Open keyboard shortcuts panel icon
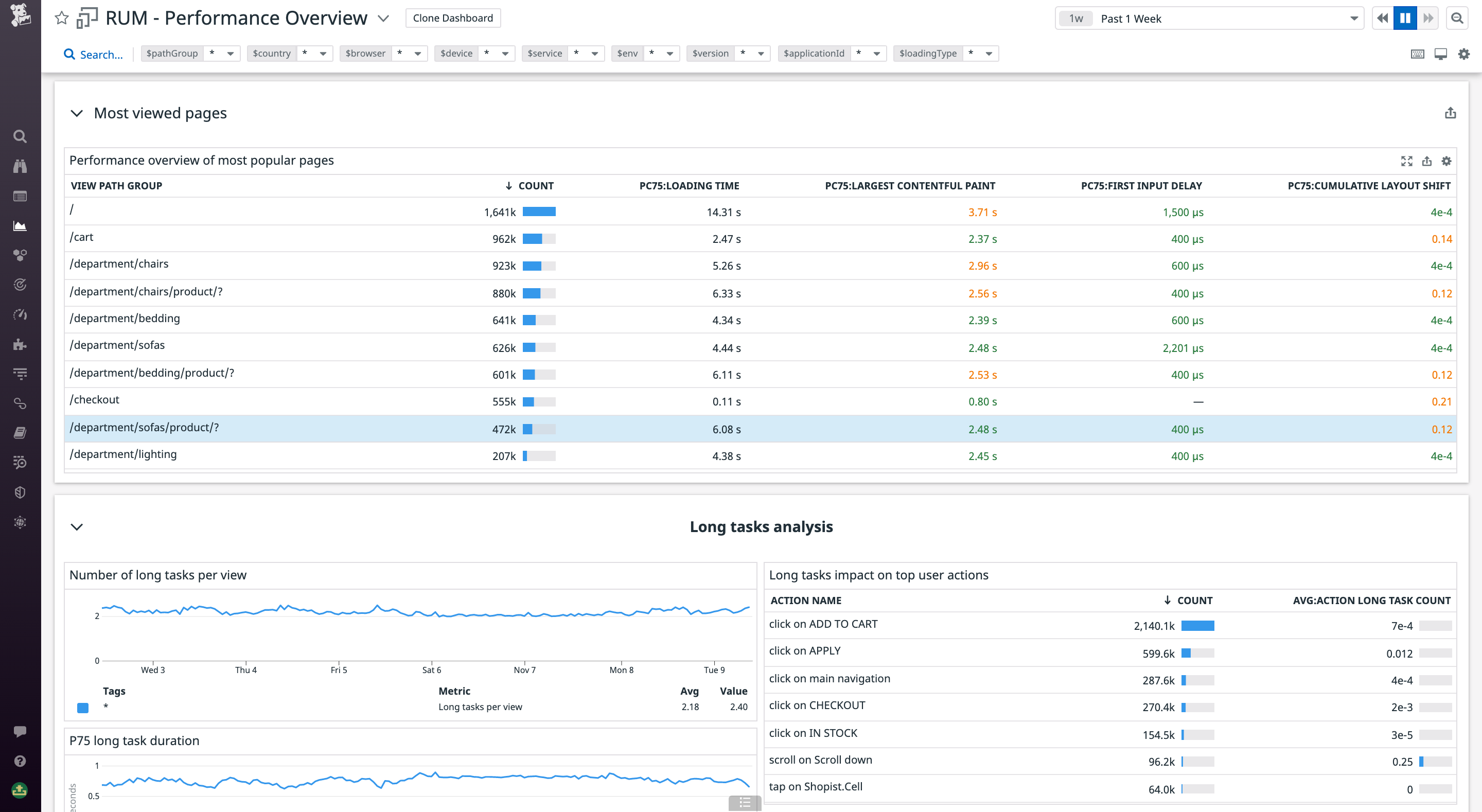 point(1418,54)
